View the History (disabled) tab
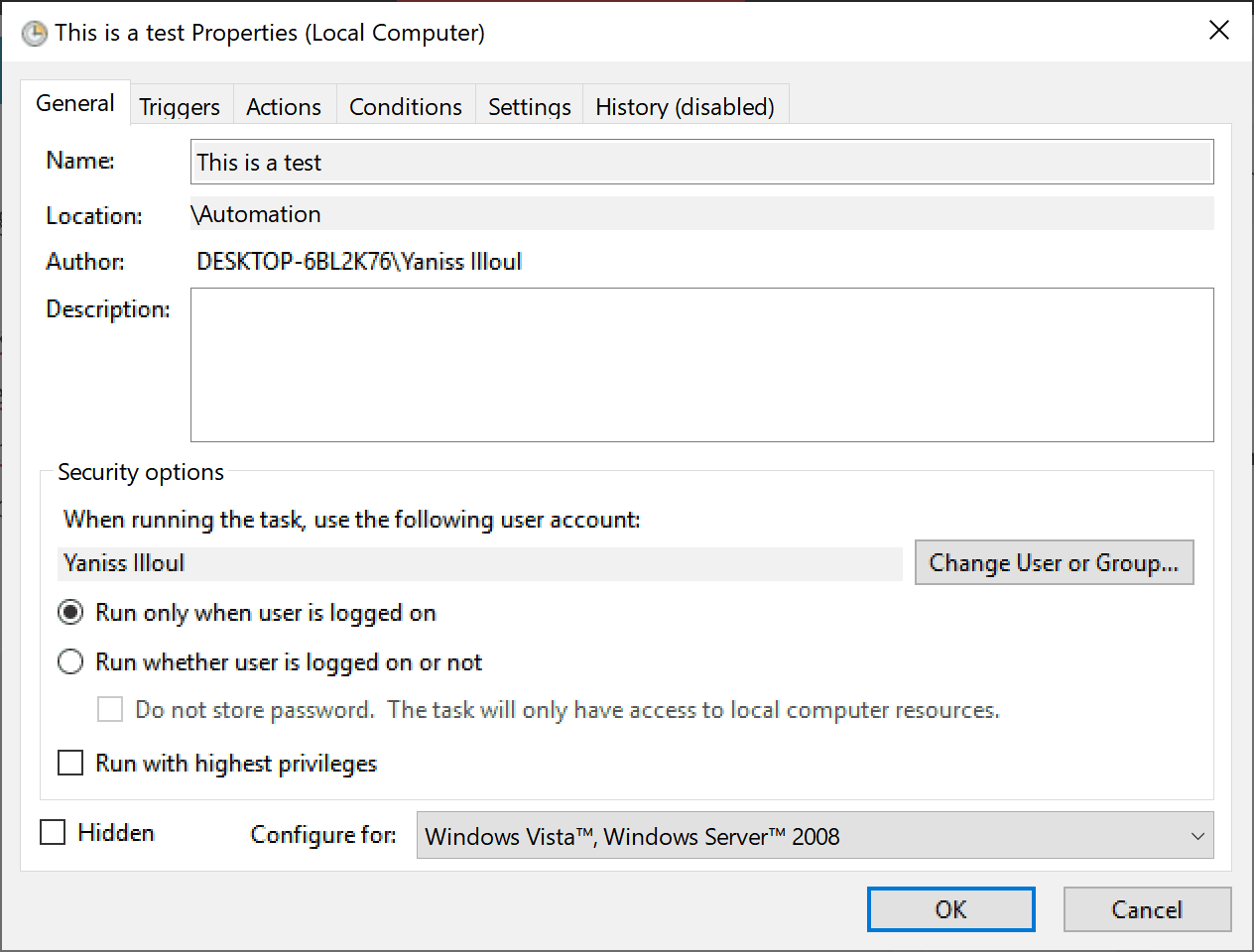Screen dimensions: 1254x952 click(685, 106)
